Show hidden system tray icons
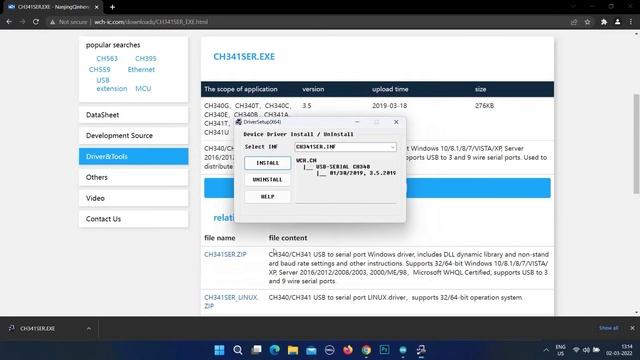640x360 pixels. (x=546, y=350)
